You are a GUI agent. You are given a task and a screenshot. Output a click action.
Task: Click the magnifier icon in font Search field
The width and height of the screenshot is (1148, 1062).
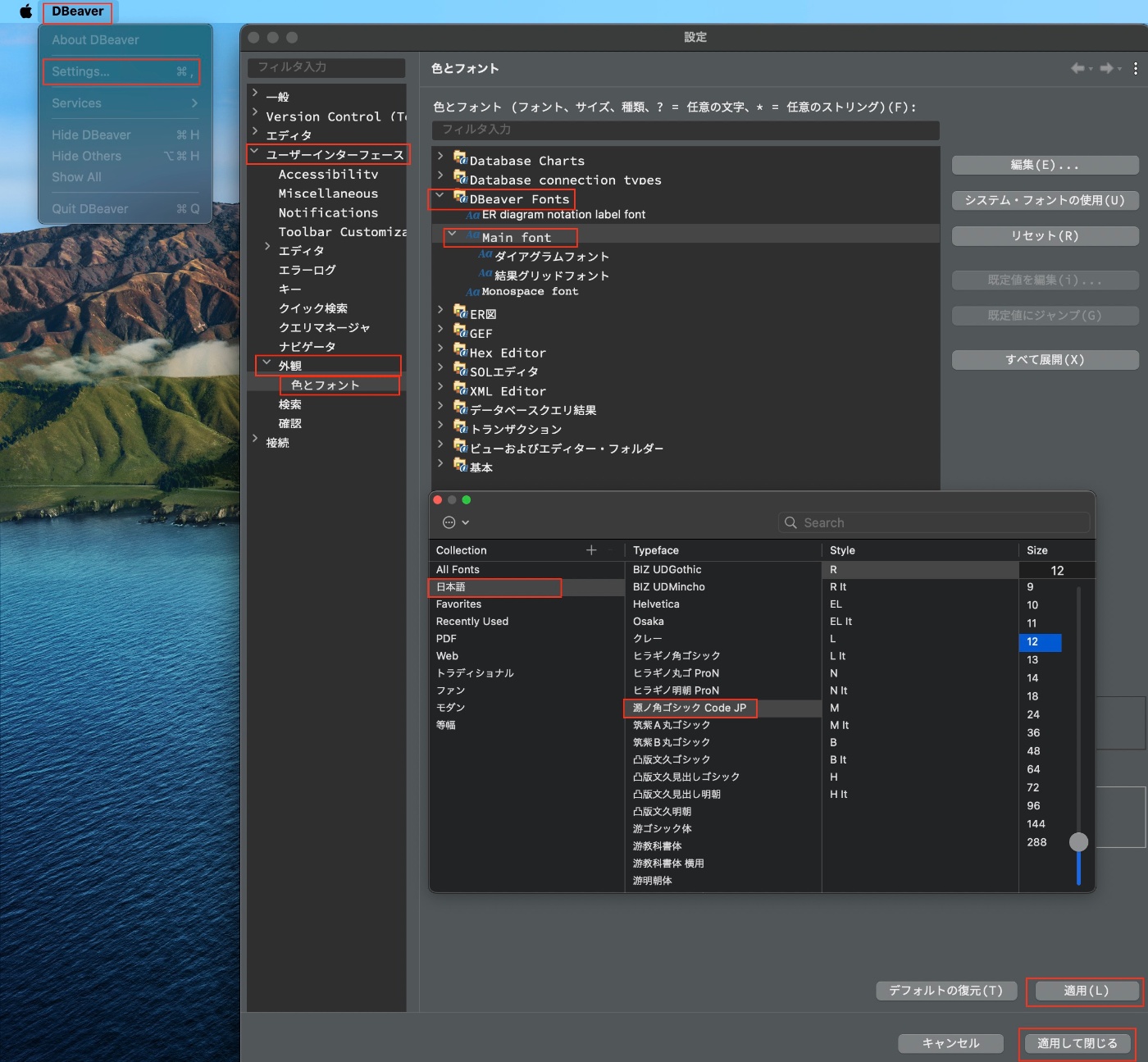tap(790, 522)
